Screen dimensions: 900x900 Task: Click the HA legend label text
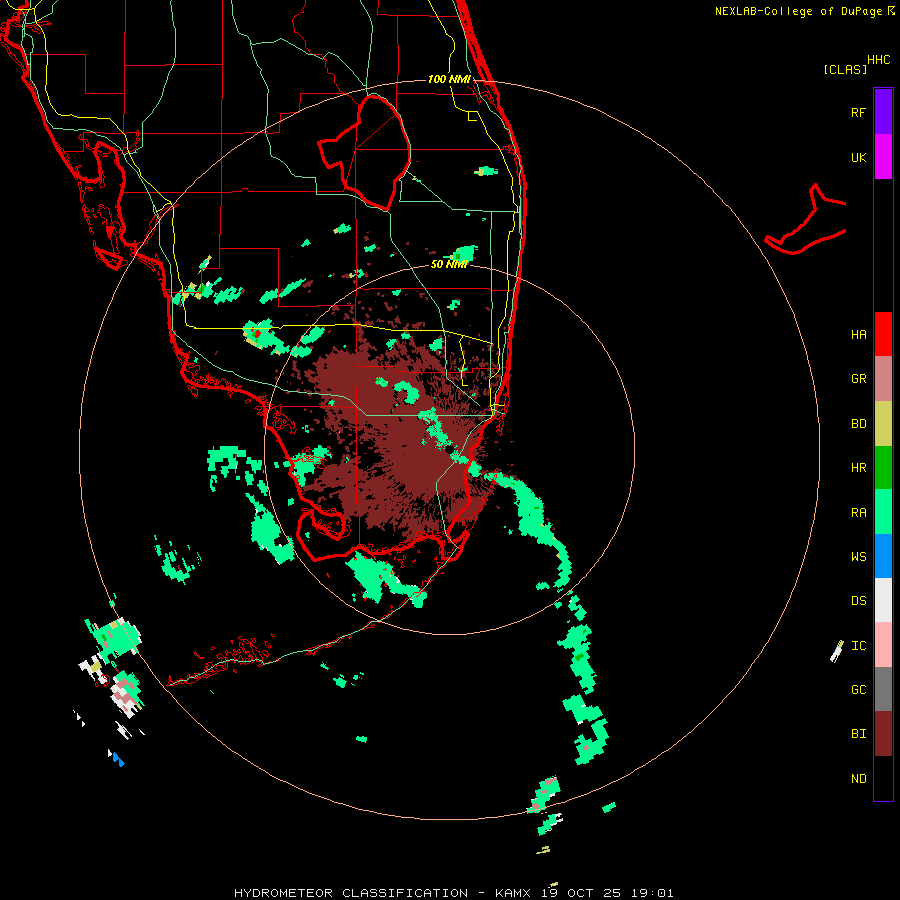click(858, 335)
